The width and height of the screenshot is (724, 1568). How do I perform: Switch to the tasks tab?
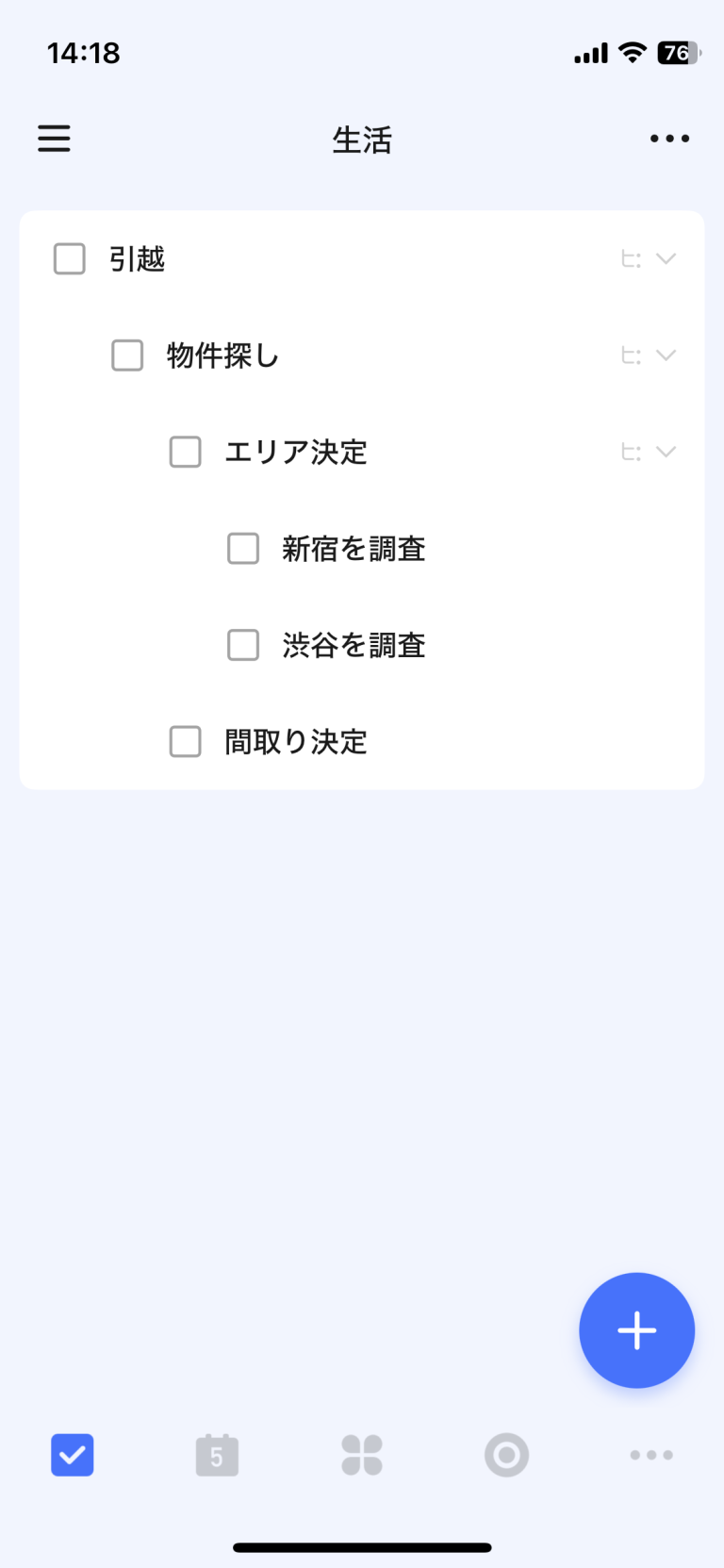click(x=73, y=1455)
